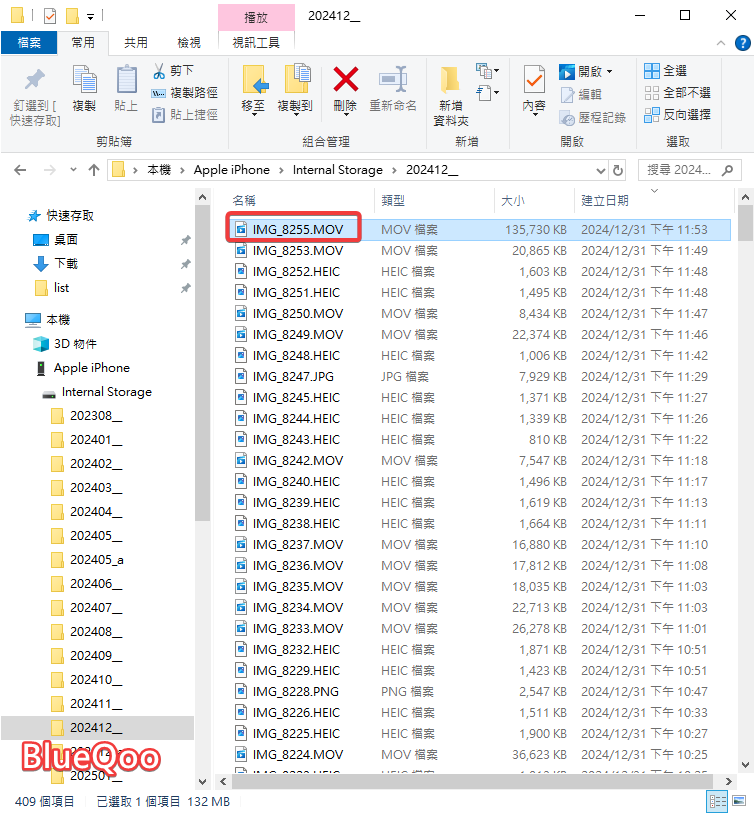The width and height of the screenshot is (755, 814).
Task: Select the 202411__ folder in tree
Action: click(96, 704)
